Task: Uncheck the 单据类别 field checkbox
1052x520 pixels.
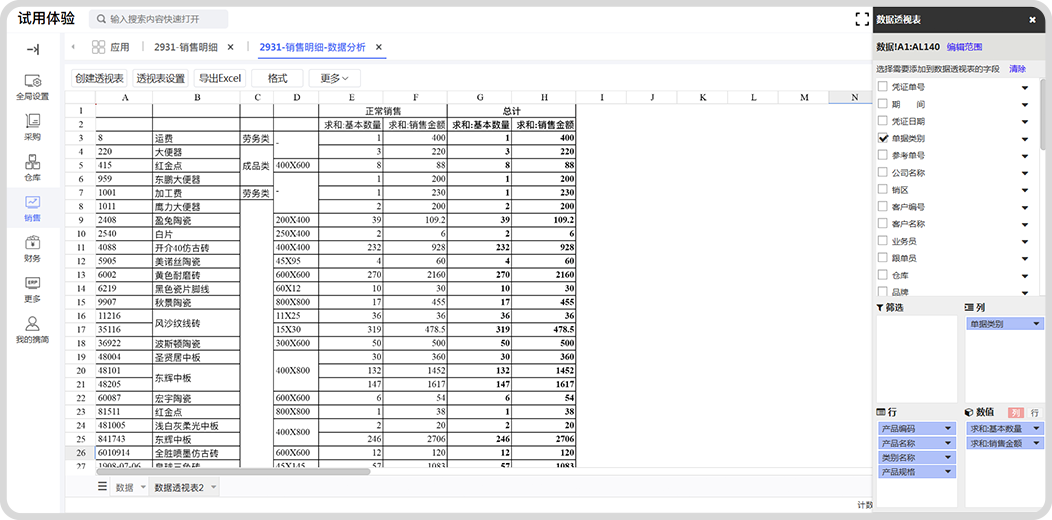Action: (x=883, y=138)
